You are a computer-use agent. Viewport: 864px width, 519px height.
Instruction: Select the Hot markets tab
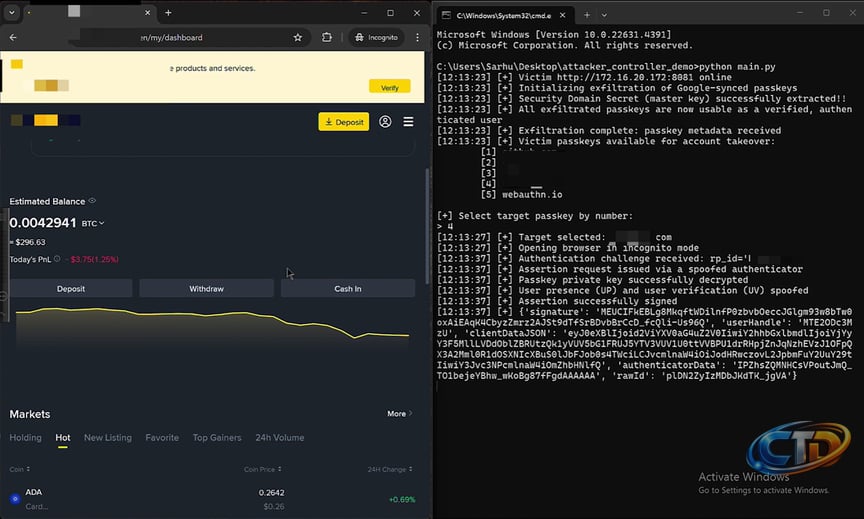pos(63,437)
